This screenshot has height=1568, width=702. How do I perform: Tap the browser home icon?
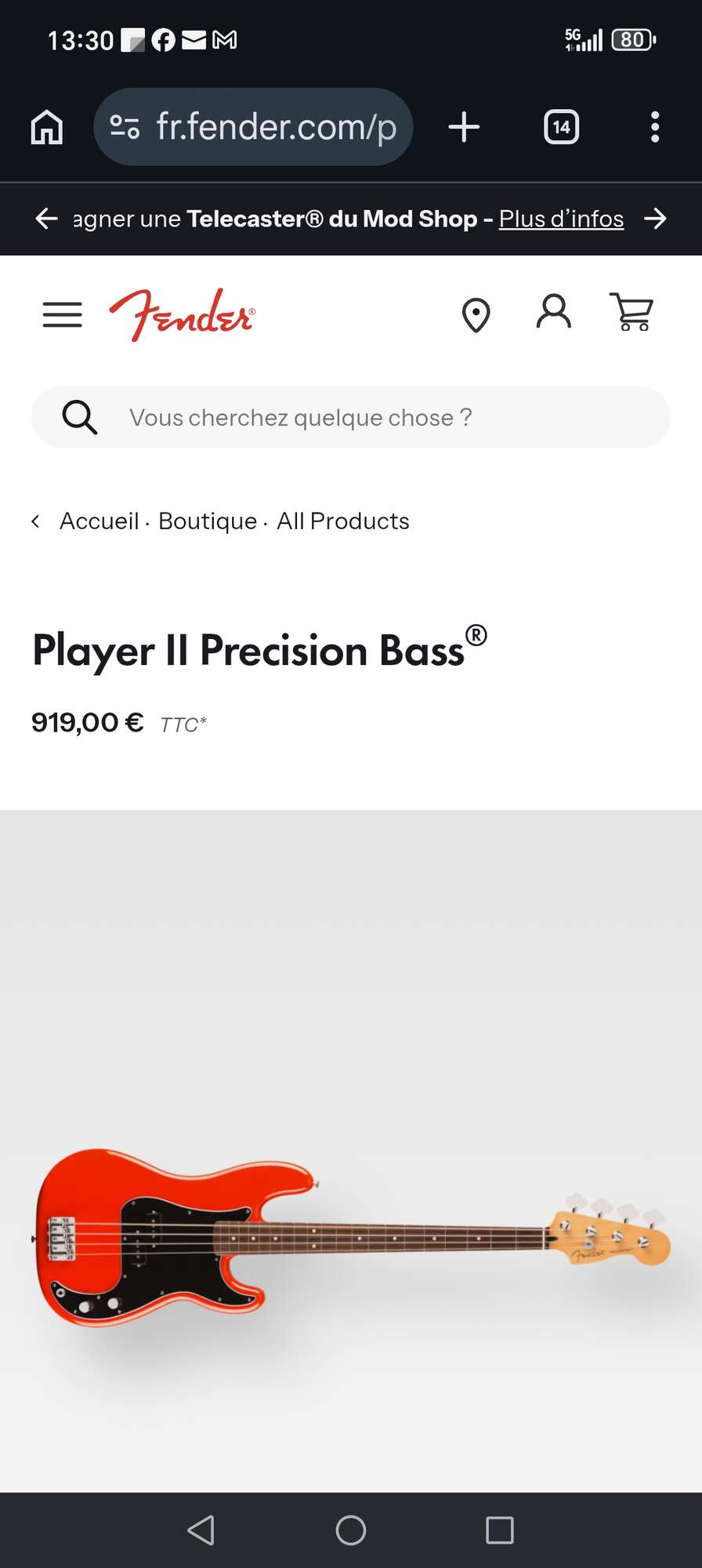[47, 127]
